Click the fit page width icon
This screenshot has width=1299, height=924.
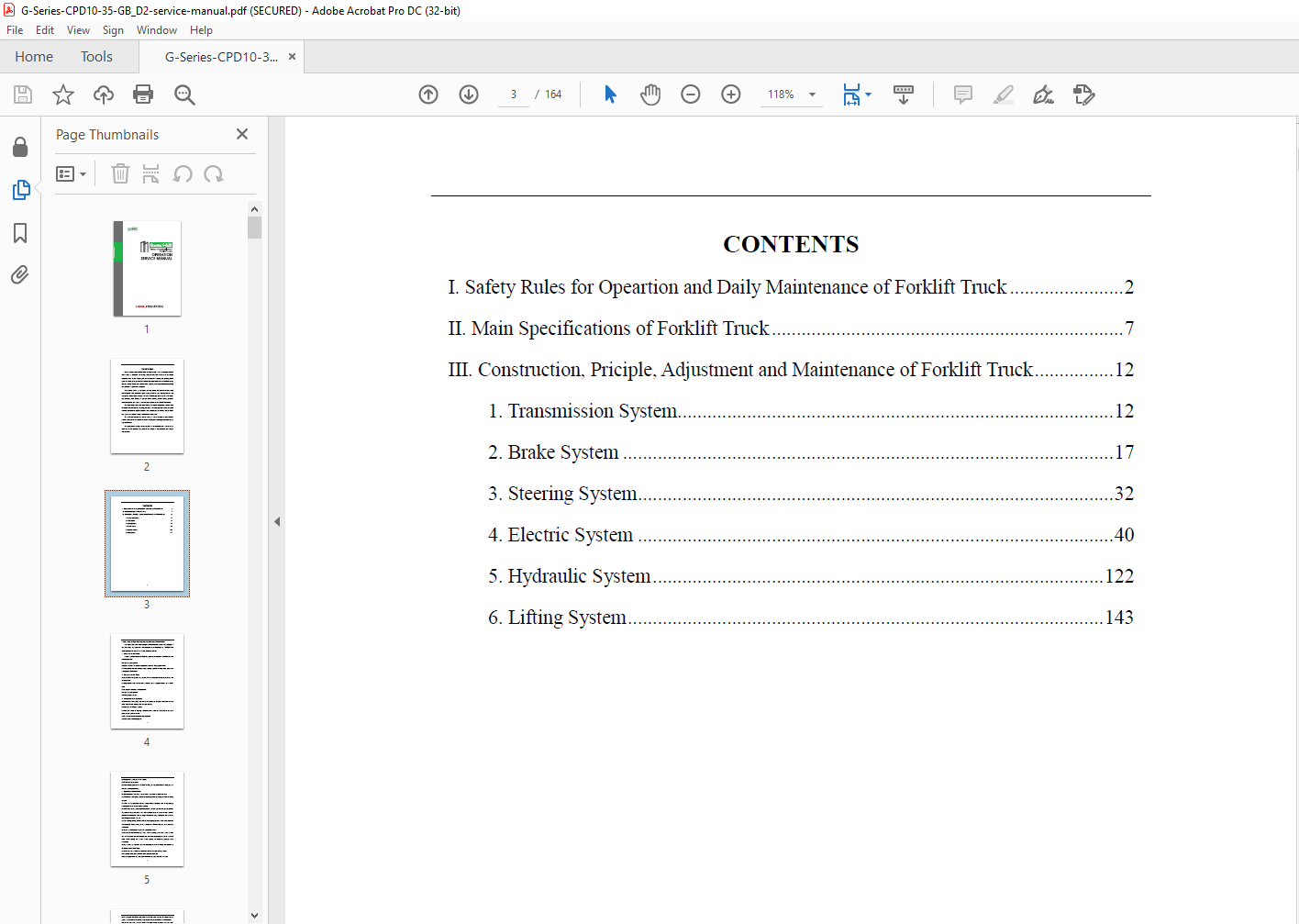pos(851,95)
